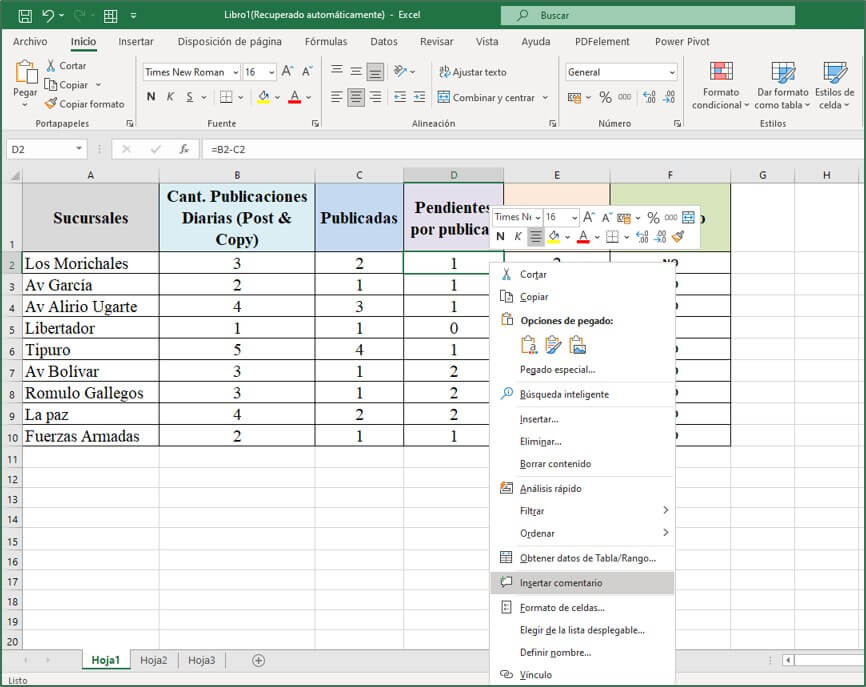The image size is (866, 687).
Task: Apply percent style to selection
Action: [x=604, y=97]
